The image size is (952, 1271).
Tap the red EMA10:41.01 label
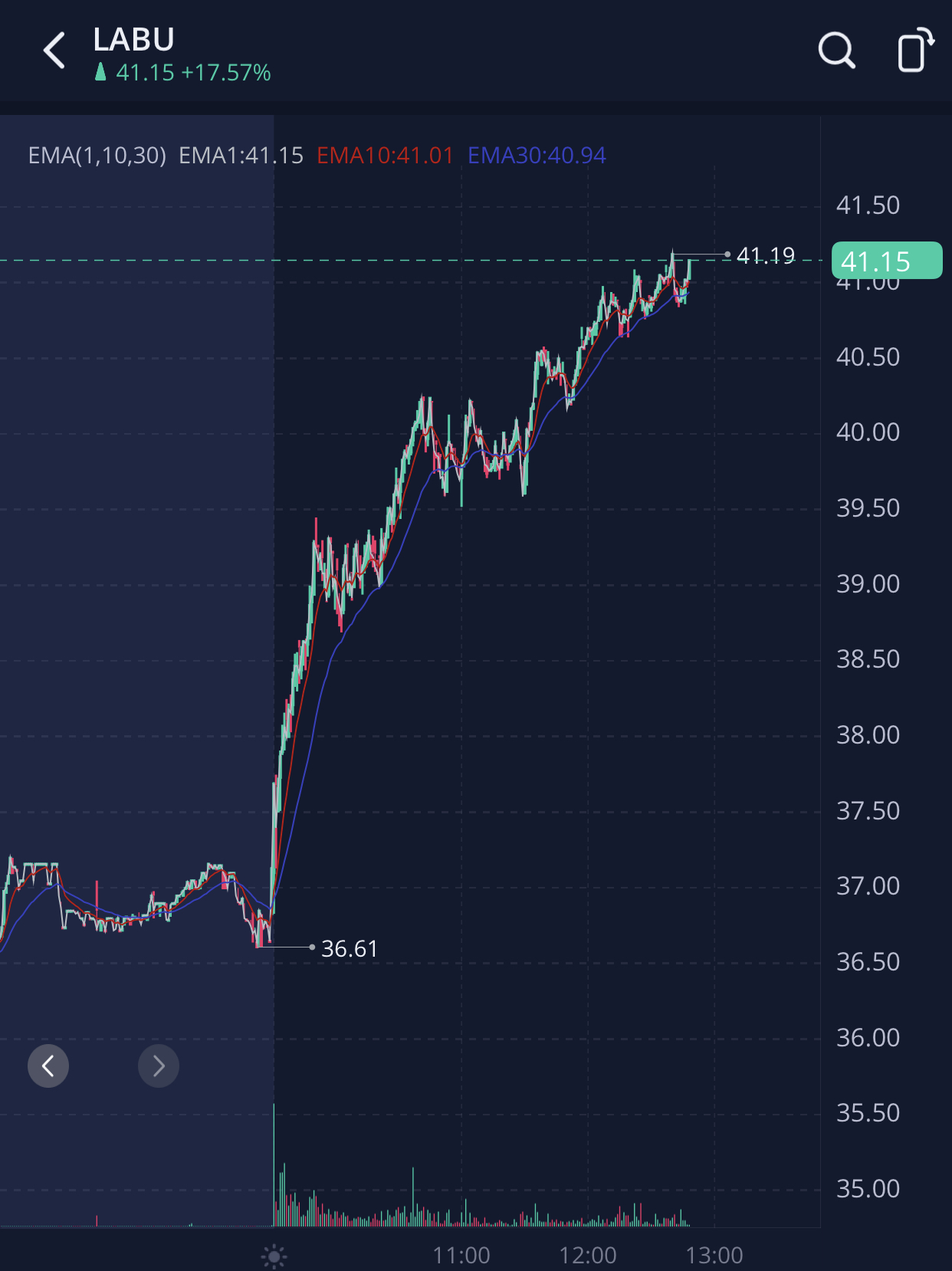[386, 156]
